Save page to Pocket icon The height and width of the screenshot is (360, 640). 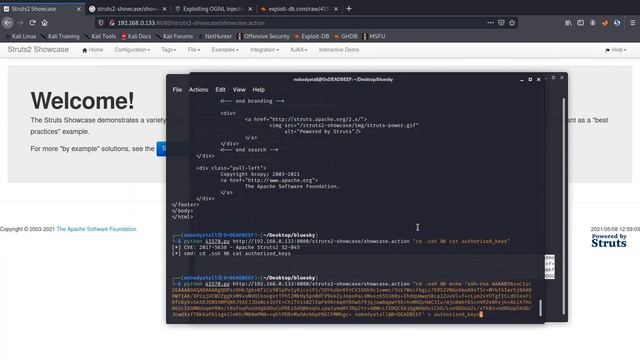point(501,23)
